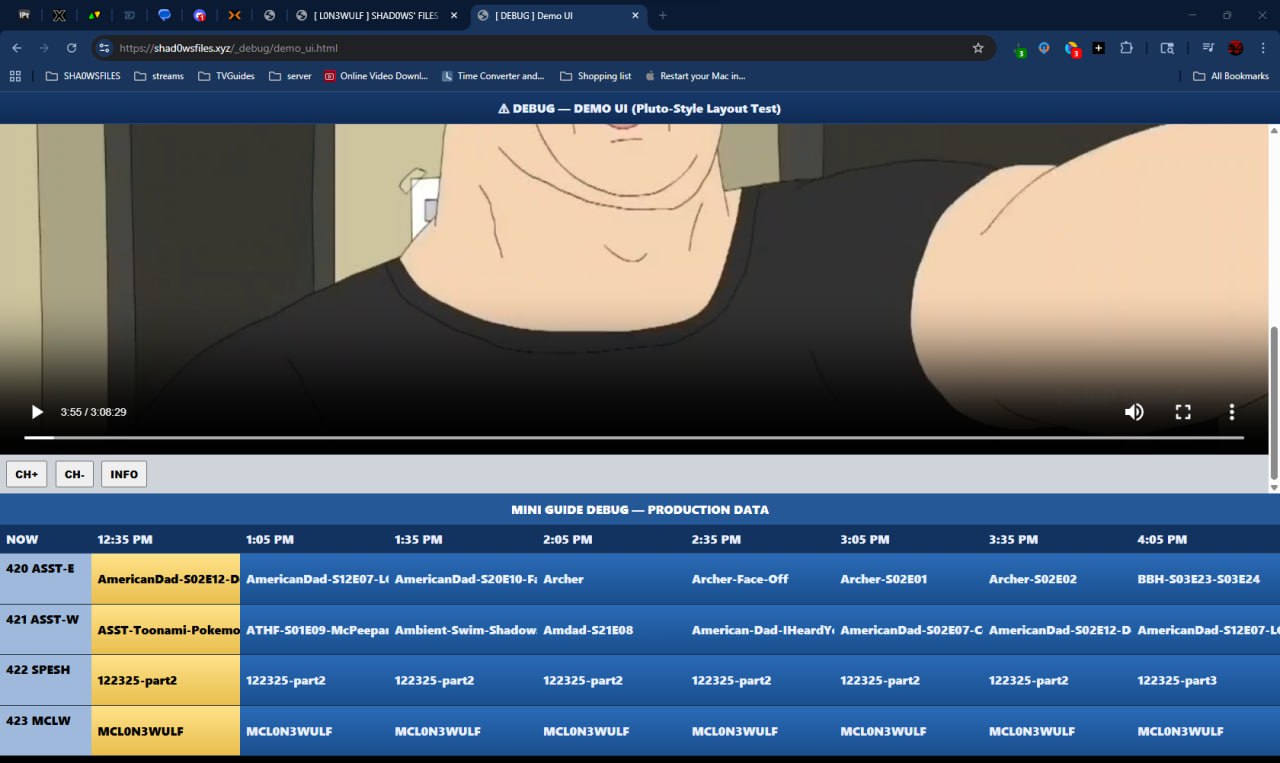Screen dimensions: 1280x763
Task: Click the video progress bar
Action: coord(634,438)
